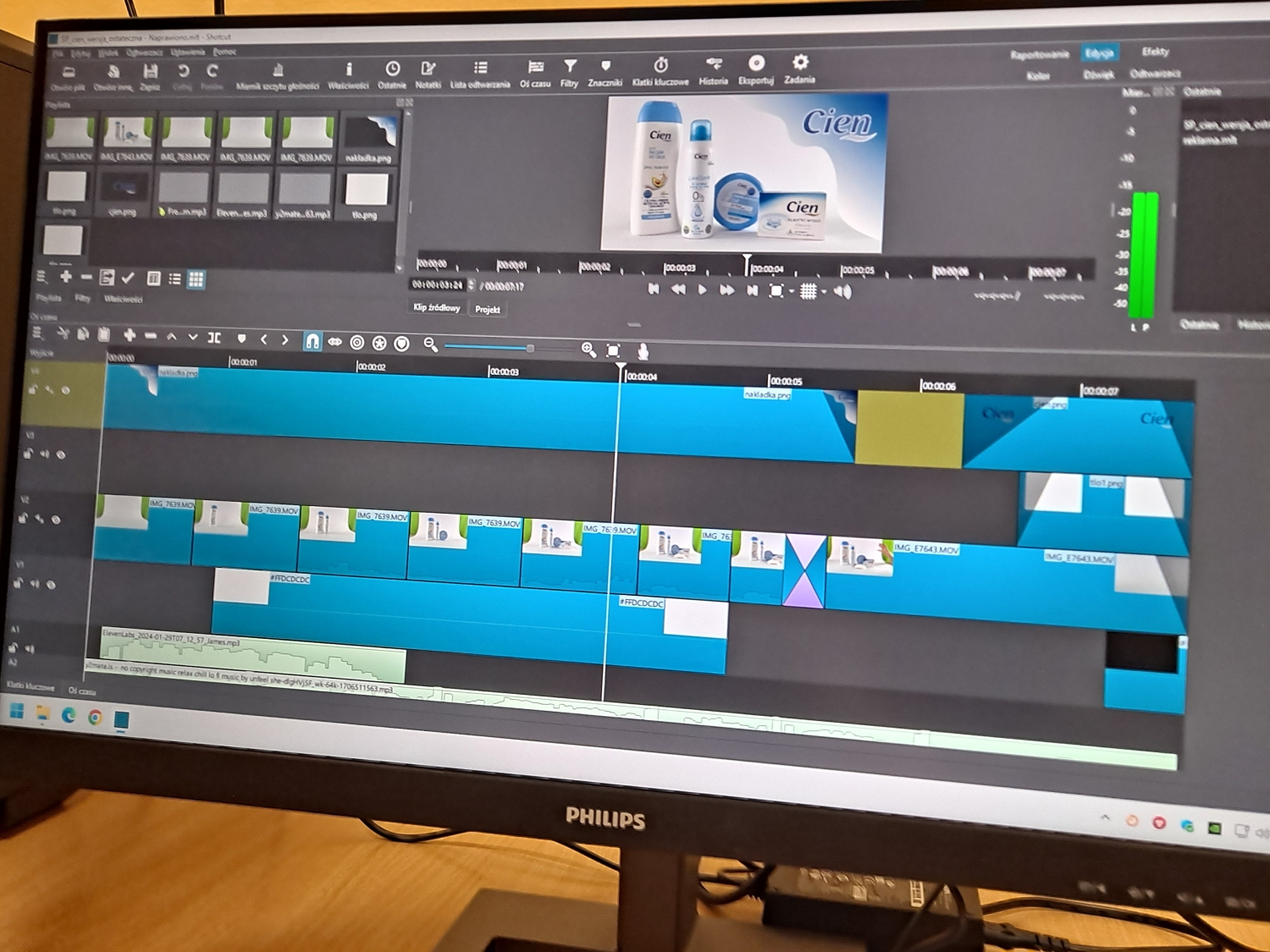Click the Otwórz inną icon
The width and height of the screenshot is (1270, 952).
coord(113,78)
